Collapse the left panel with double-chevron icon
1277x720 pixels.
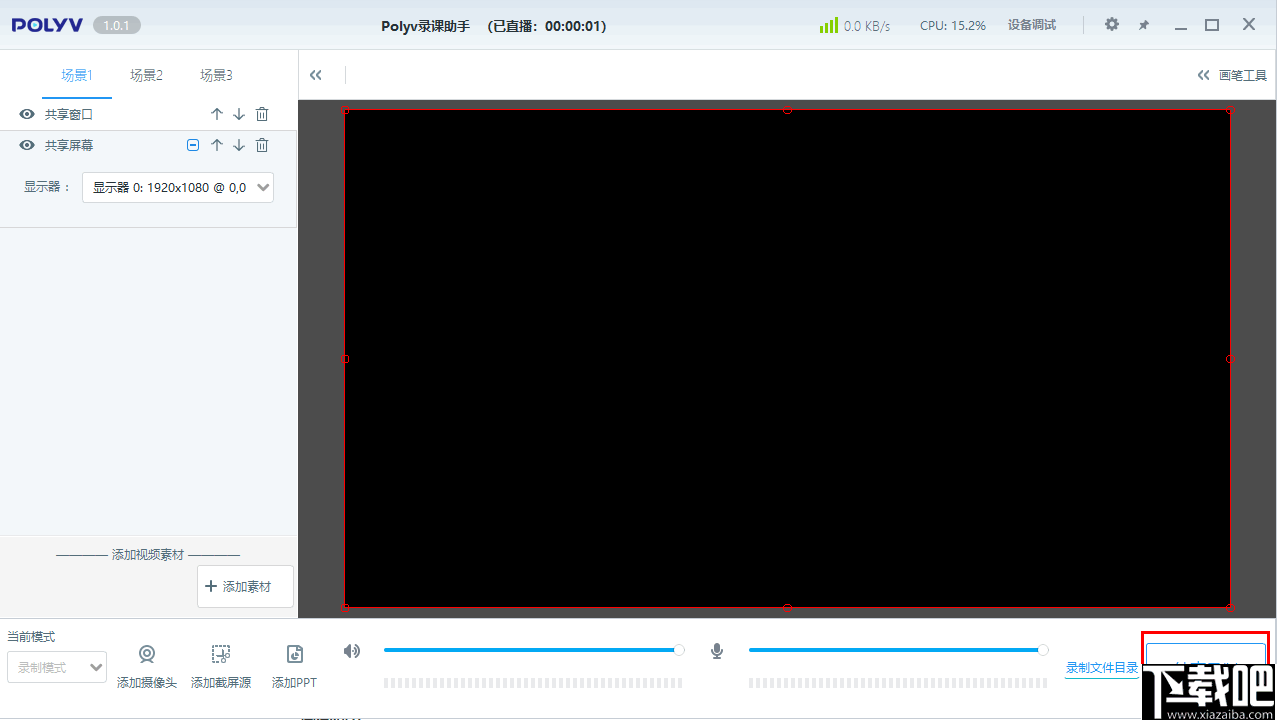(x=316, y=75)
